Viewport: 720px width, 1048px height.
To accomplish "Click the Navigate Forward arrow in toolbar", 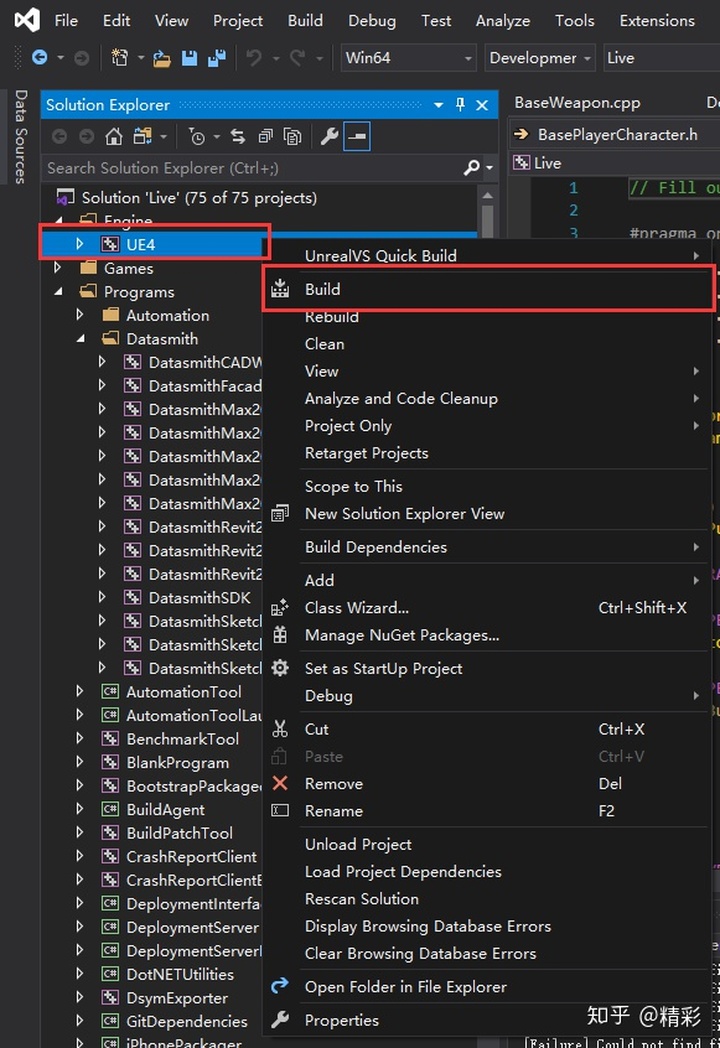I will (x=82, y=58).
